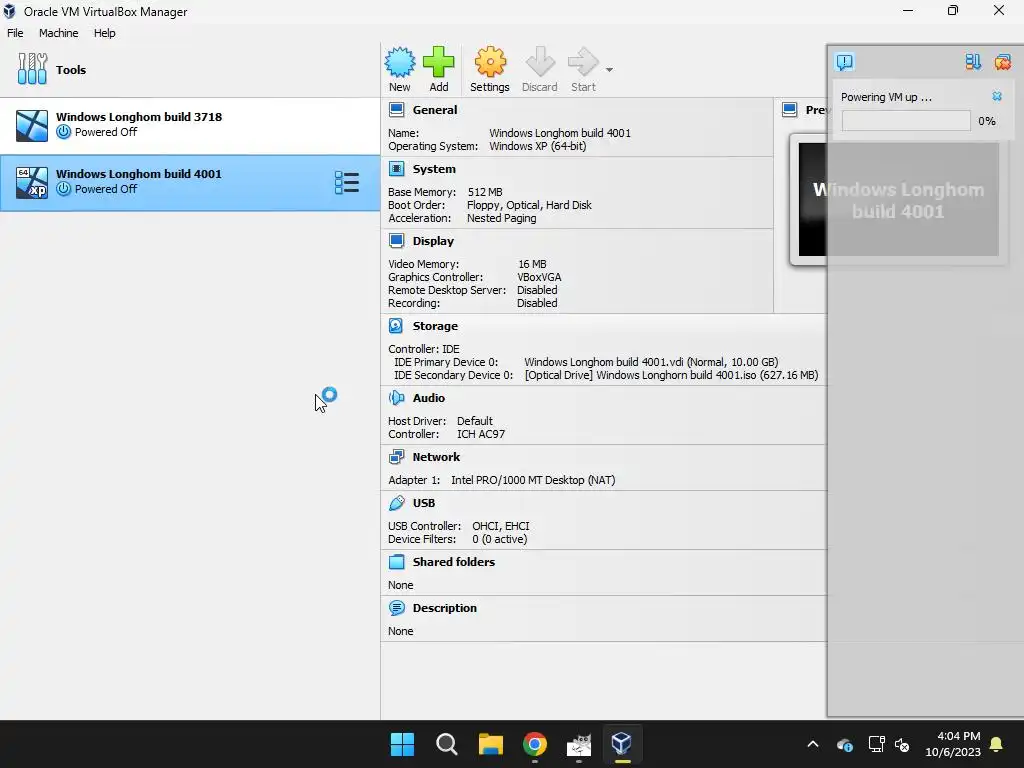
Task: Click 'Intel PRO/1000 MT Desktop (NAT)' adapter text
Action: click(x=533, y=480)
